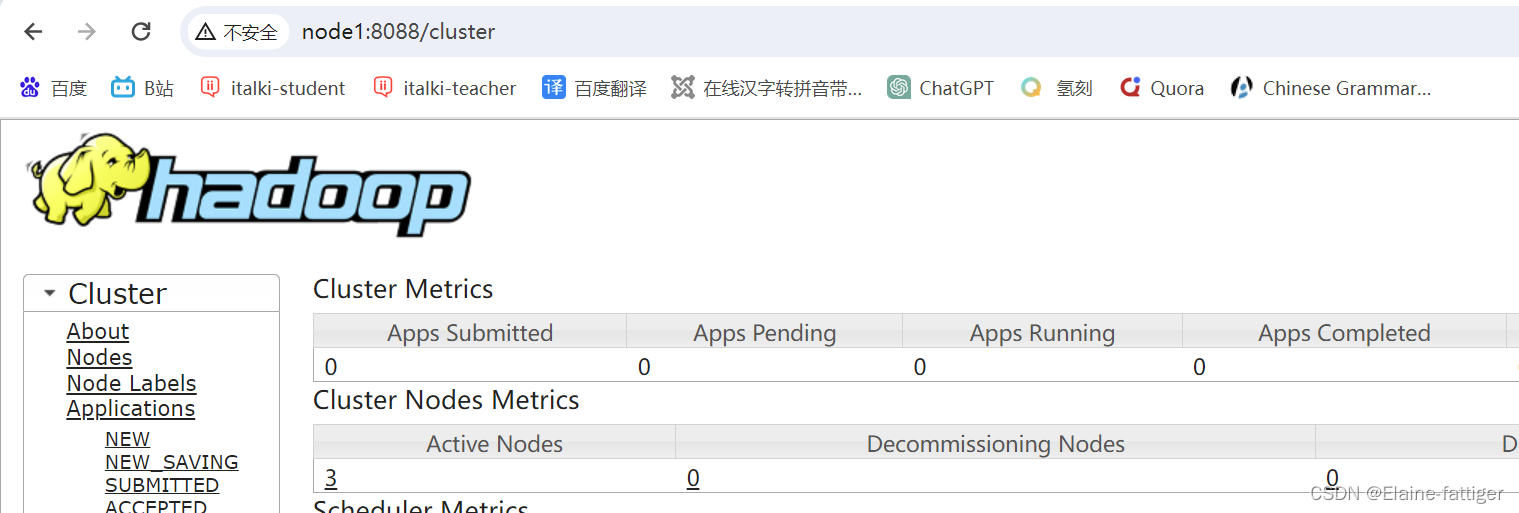
Task: Click the Cluster Nodes Metrics heading
Action: point(446,400)
